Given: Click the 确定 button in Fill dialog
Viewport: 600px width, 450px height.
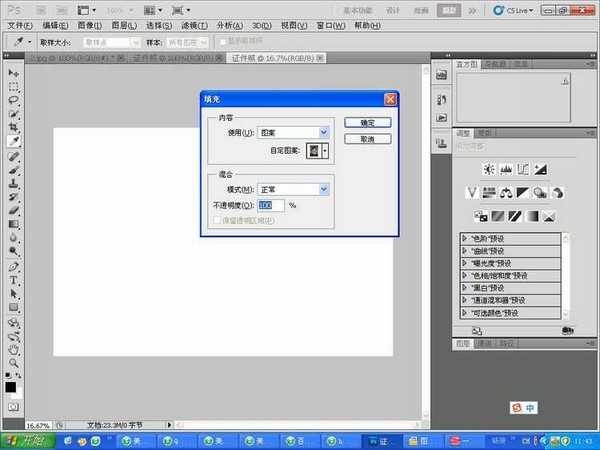Looking at the screenshot, I should tap(367, 122).
